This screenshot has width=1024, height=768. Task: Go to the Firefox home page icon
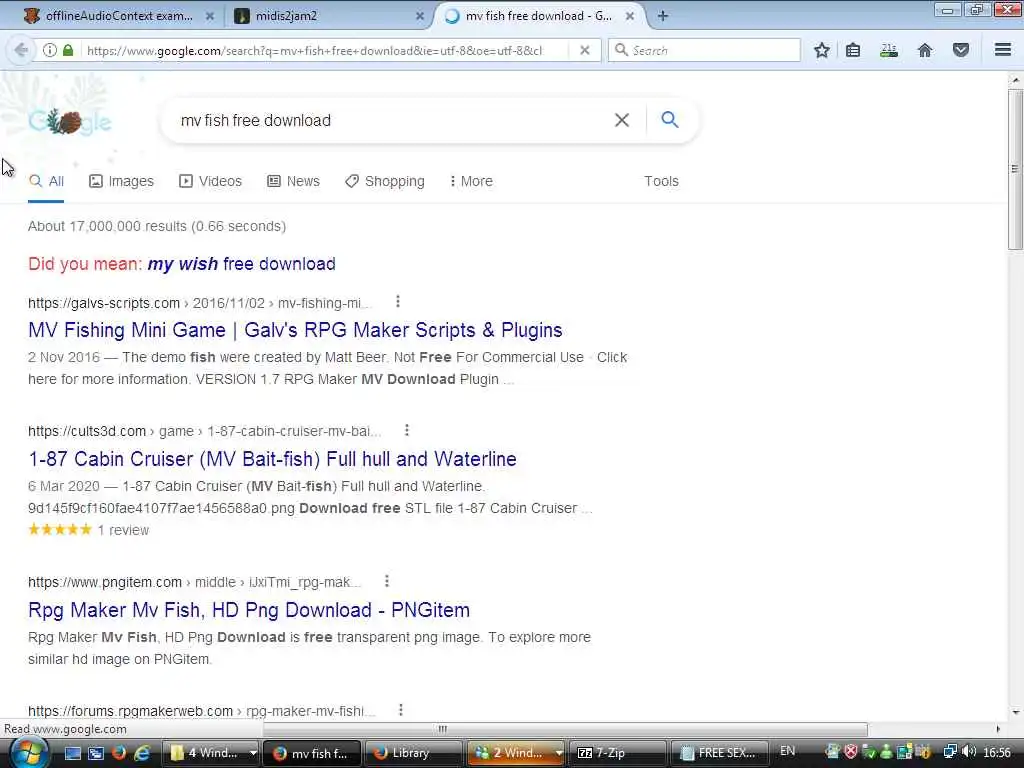(925, 50)
